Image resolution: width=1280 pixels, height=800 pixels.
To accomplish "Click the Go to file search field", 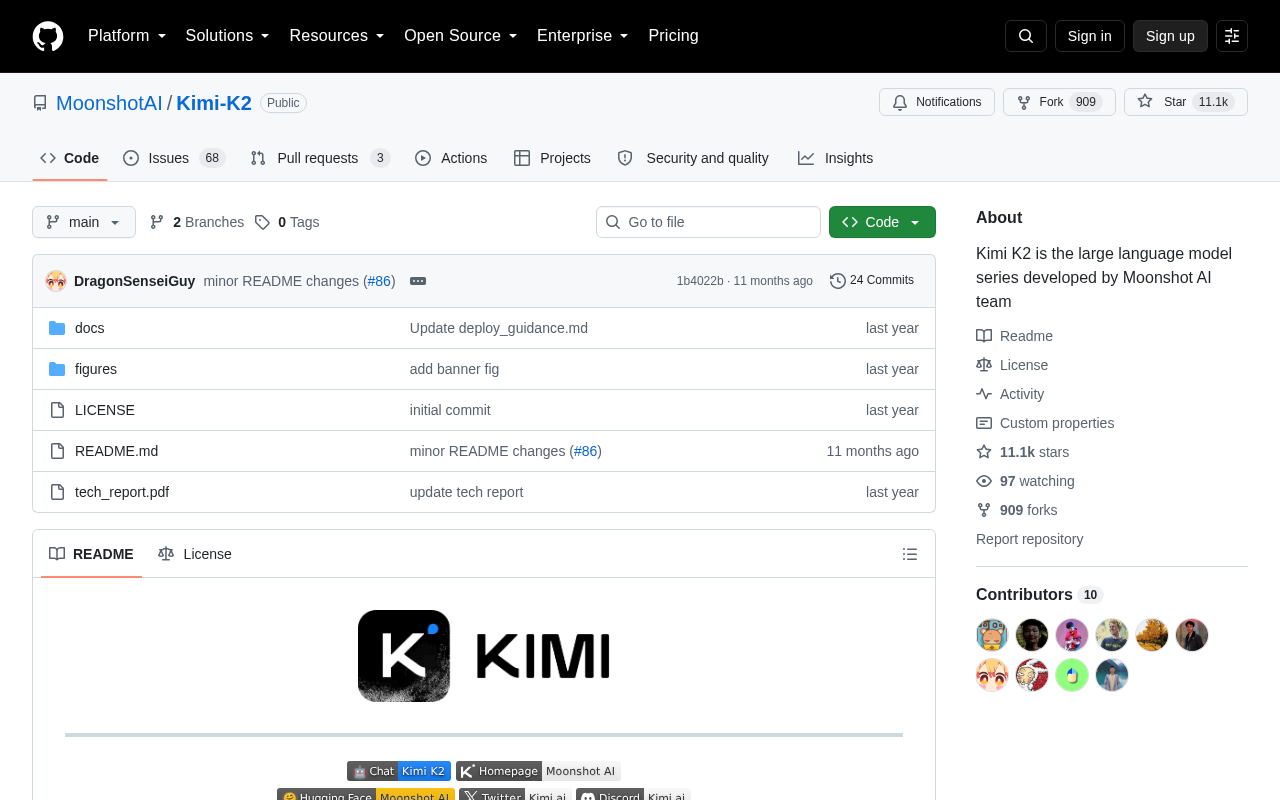I will (708, 222).
